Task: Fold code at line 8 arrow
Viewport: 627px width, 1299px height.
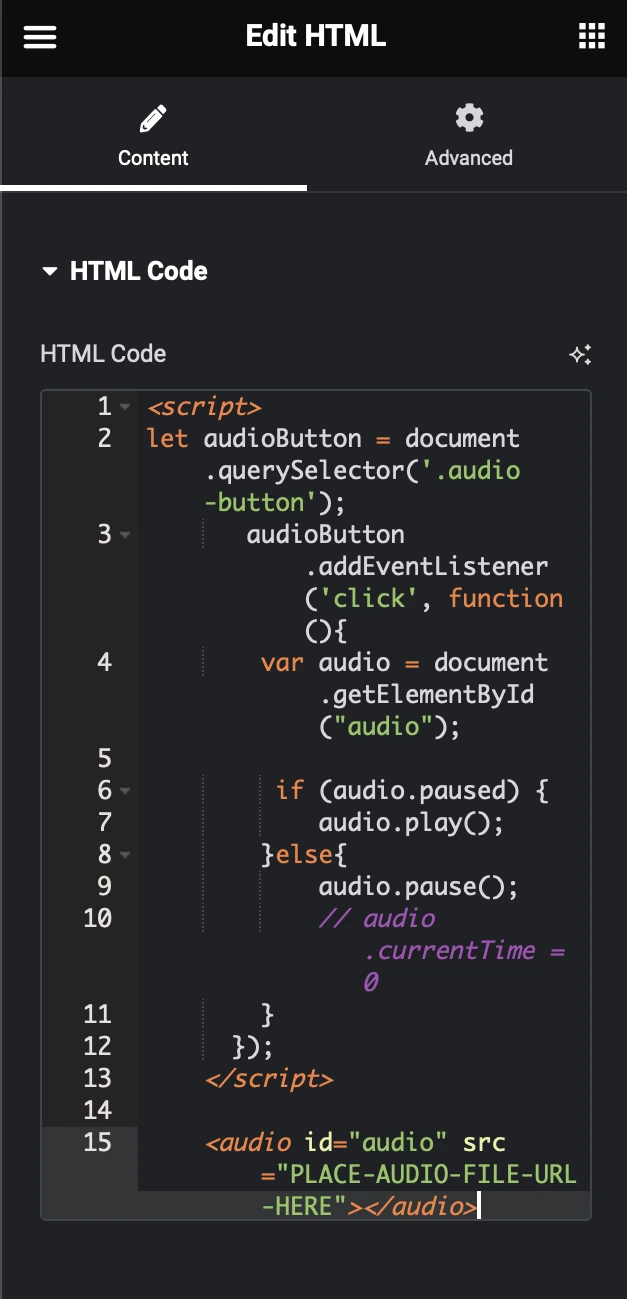Action: [125, 855]
